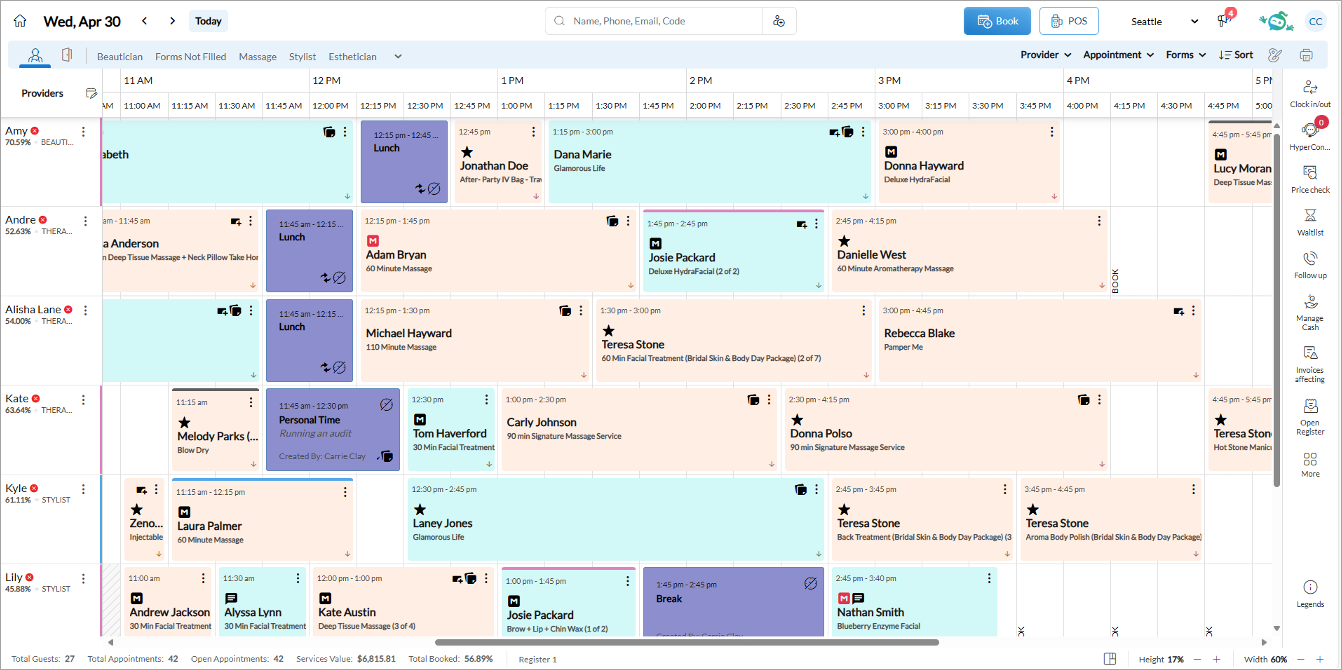Focus the guest search field
This screenshot has height=670, width=1342.
click(x=654, y=21)
